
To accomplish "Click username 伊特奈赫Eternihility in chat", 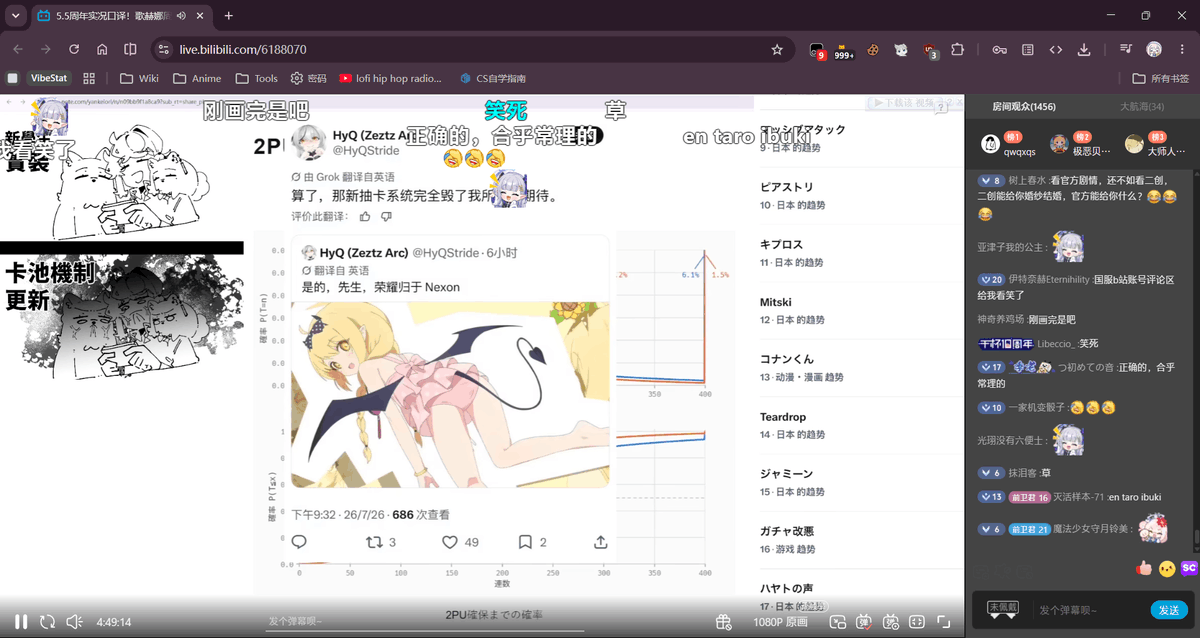I will 1049,280.
